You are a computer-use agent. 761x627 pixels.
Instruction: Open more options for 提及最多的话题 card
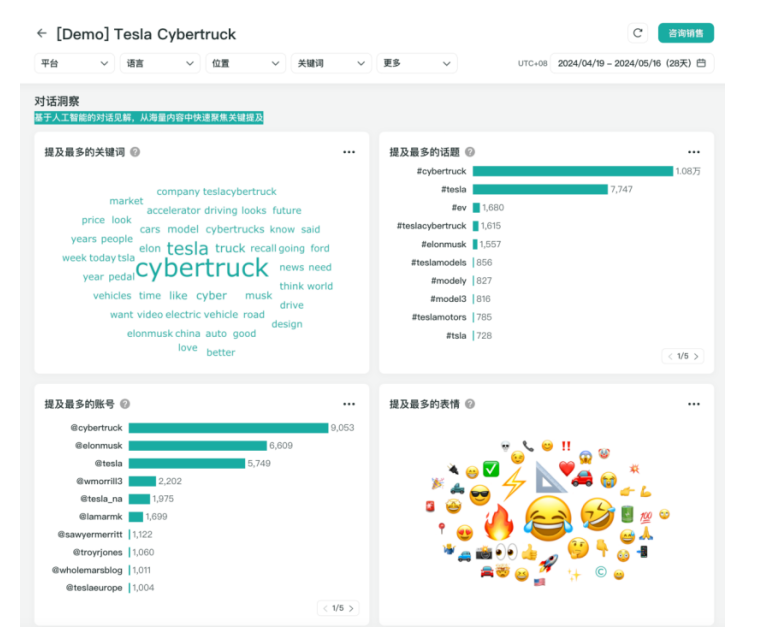[x=693, y=152]
